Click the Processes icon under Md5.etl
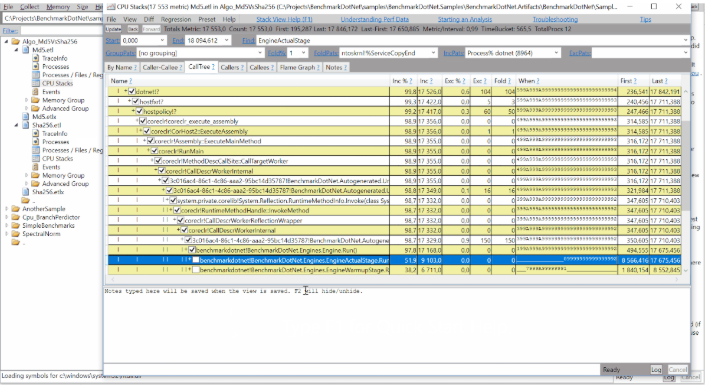 pos(36,66)
